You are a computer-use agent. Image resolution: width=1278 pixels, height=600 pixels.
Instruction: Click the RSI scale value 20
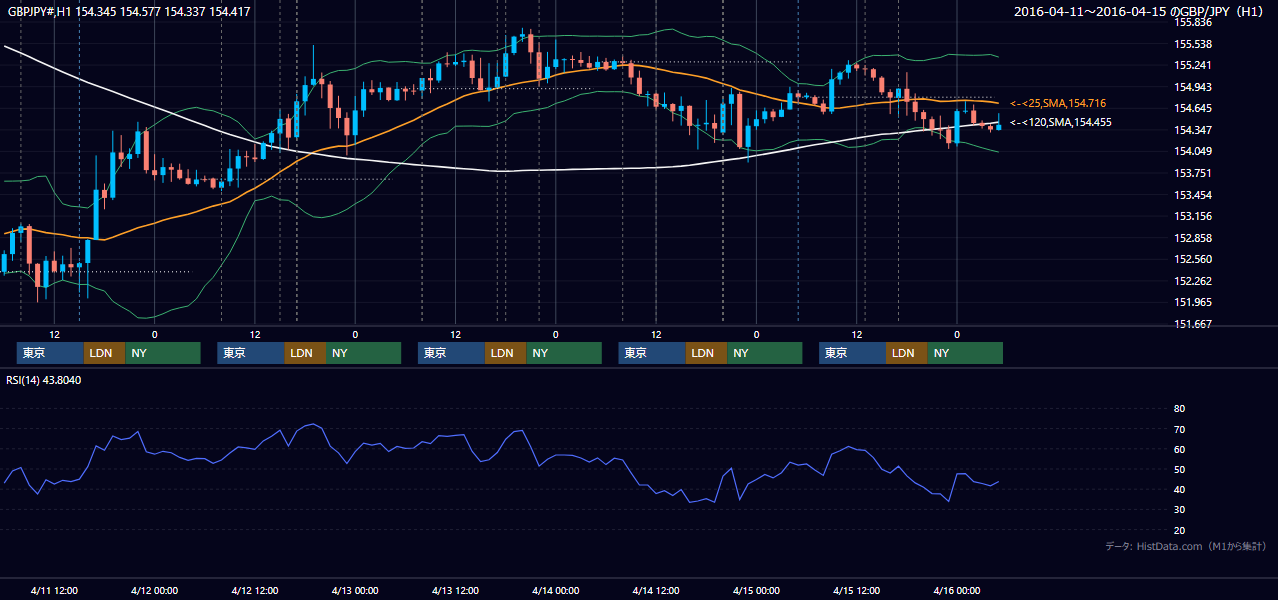tap(1179, 530)
